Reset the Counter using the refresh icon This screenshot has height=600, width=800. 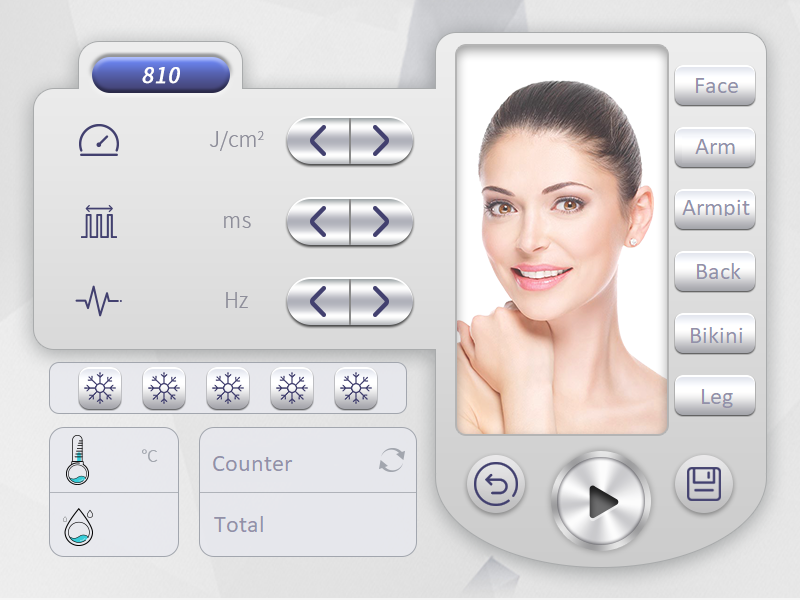pos(392,460)
